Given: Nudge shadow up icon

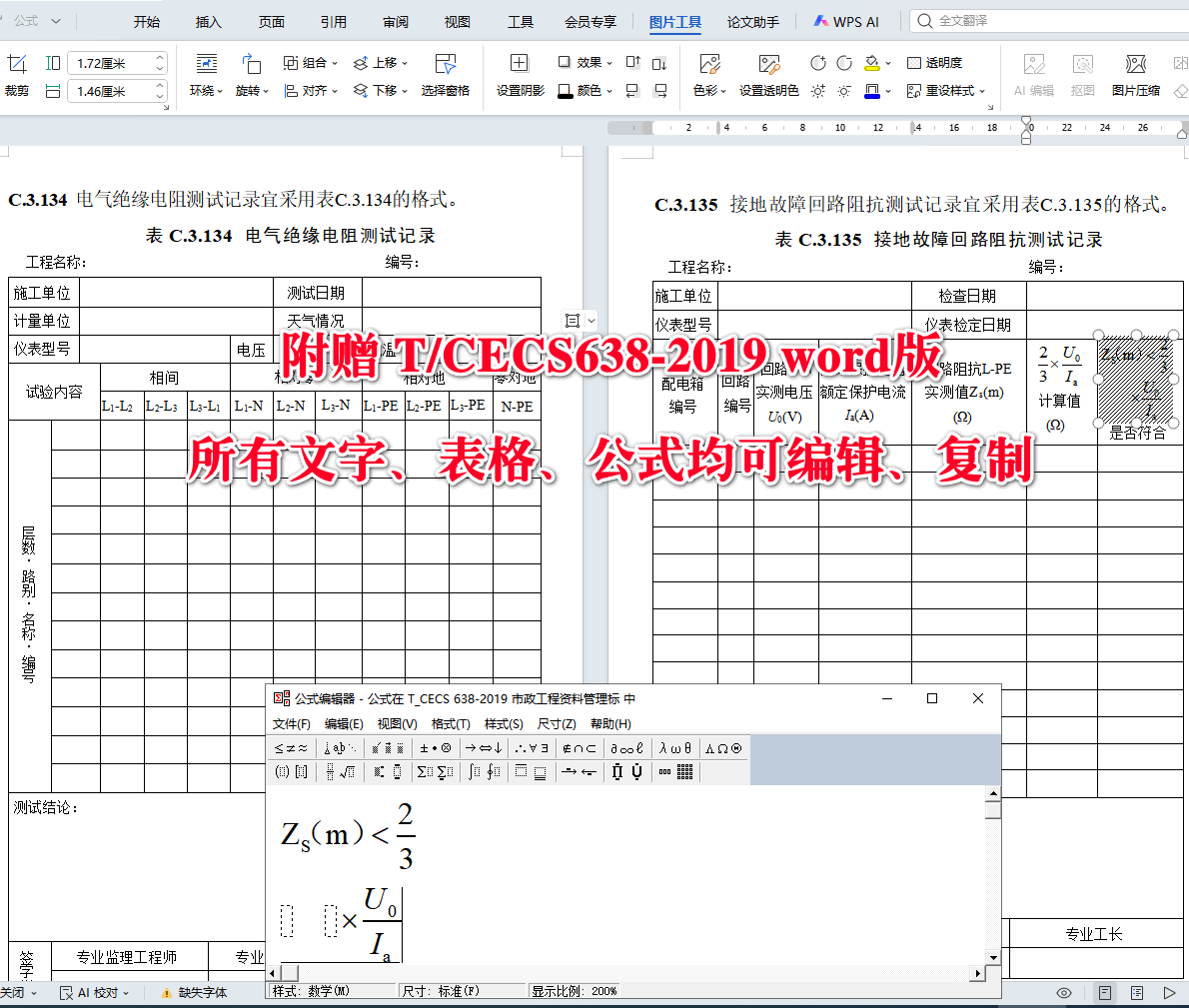Looking at the screenshot, I should [633, 62].
